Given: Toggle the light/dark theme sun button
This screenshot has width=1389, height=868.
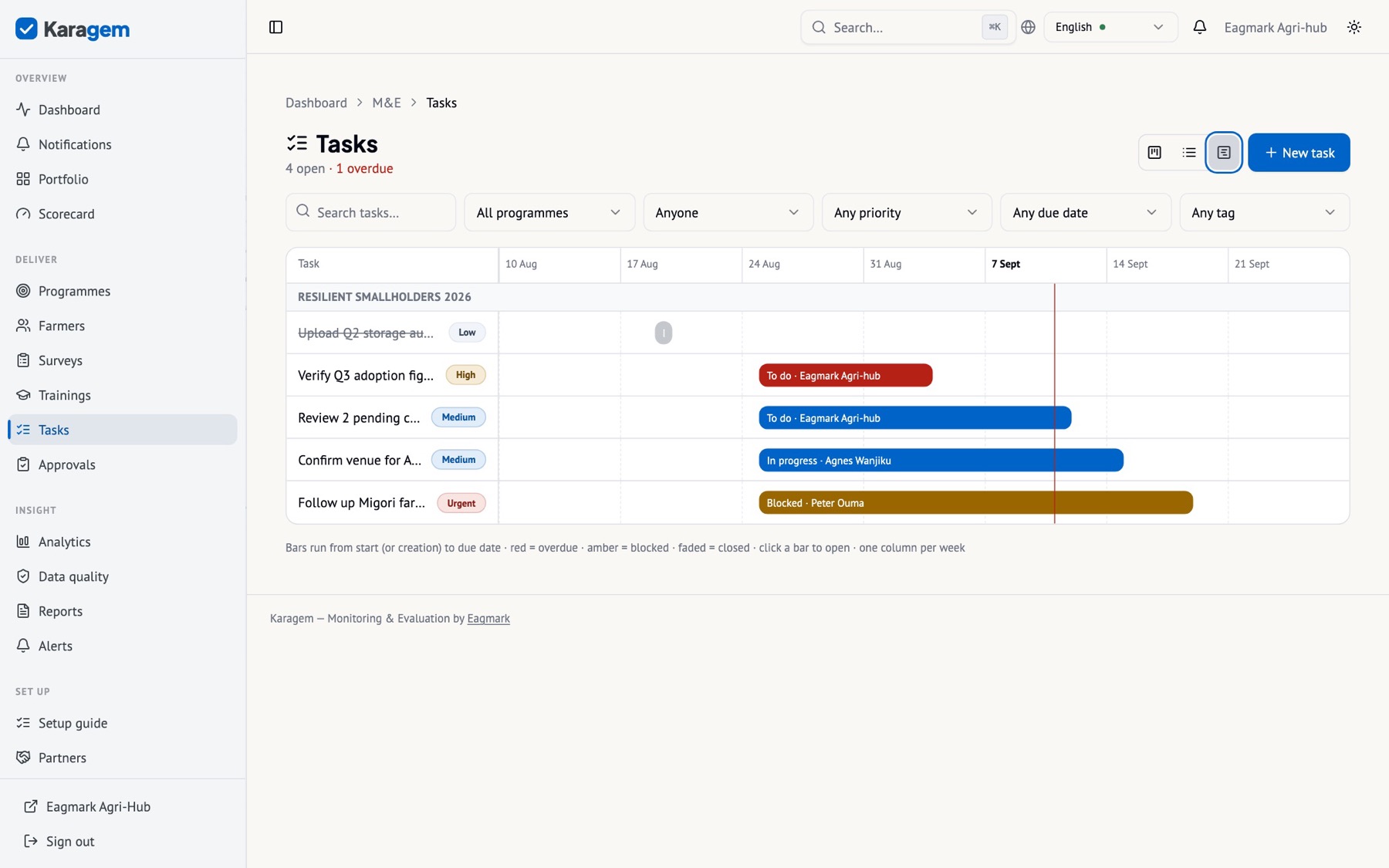Looking at the screenshot, I should click(x=1354, y=27).
